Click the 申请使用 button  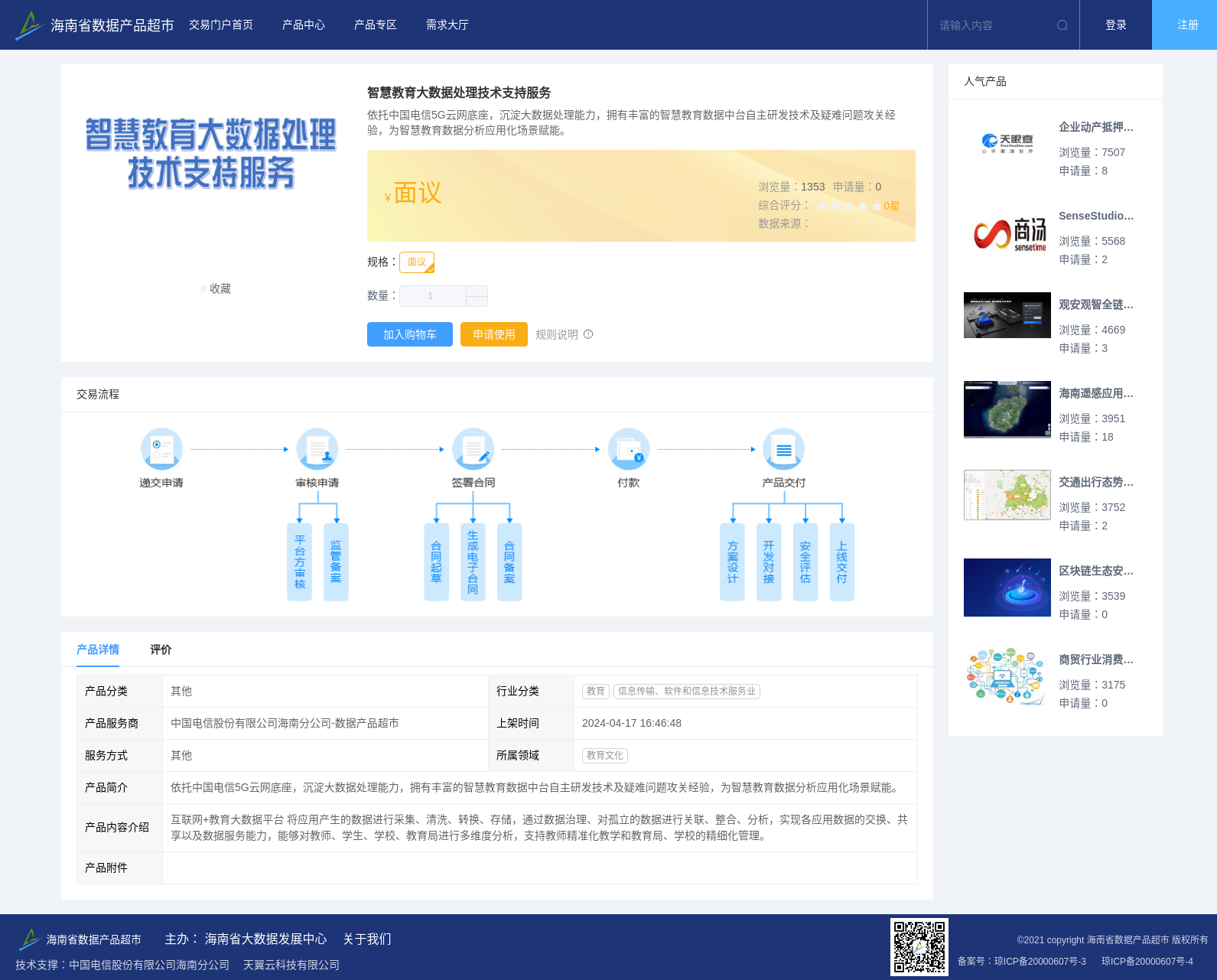tap(494, 334)
